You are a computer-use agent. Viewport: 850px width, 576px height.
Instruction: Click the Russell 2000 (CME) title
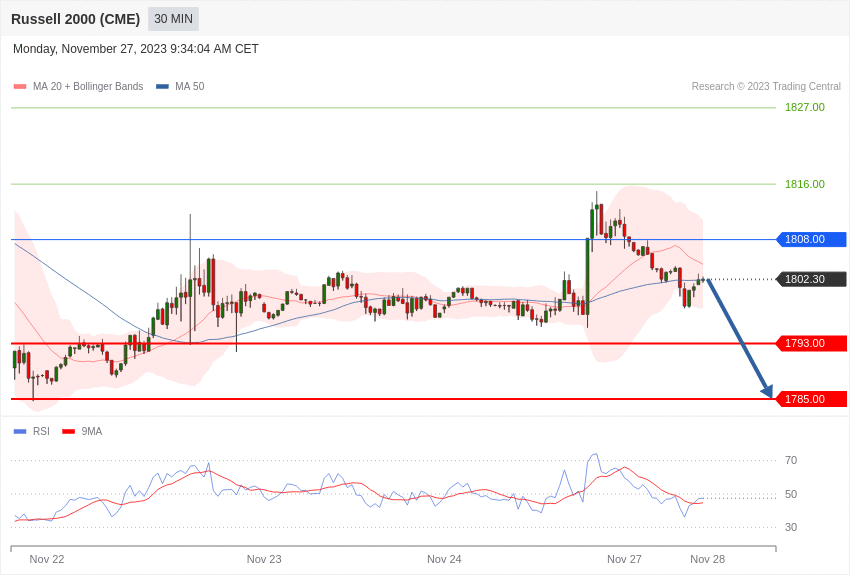(x=75, y=19)
